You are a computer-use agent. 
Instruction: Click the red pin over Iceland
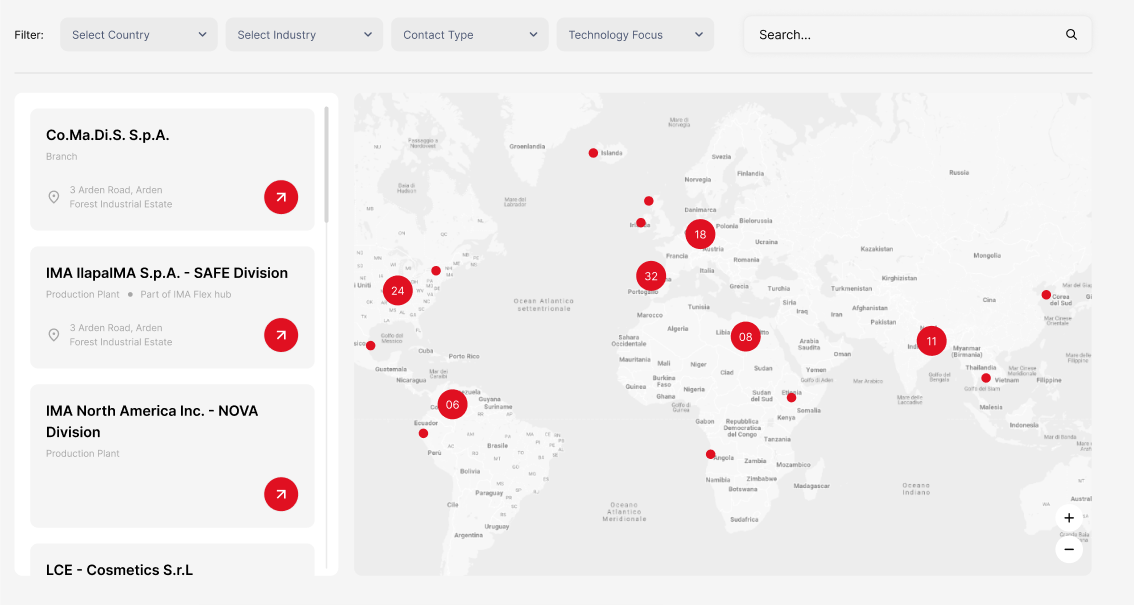pyautogui.click(x=593, y=153)
